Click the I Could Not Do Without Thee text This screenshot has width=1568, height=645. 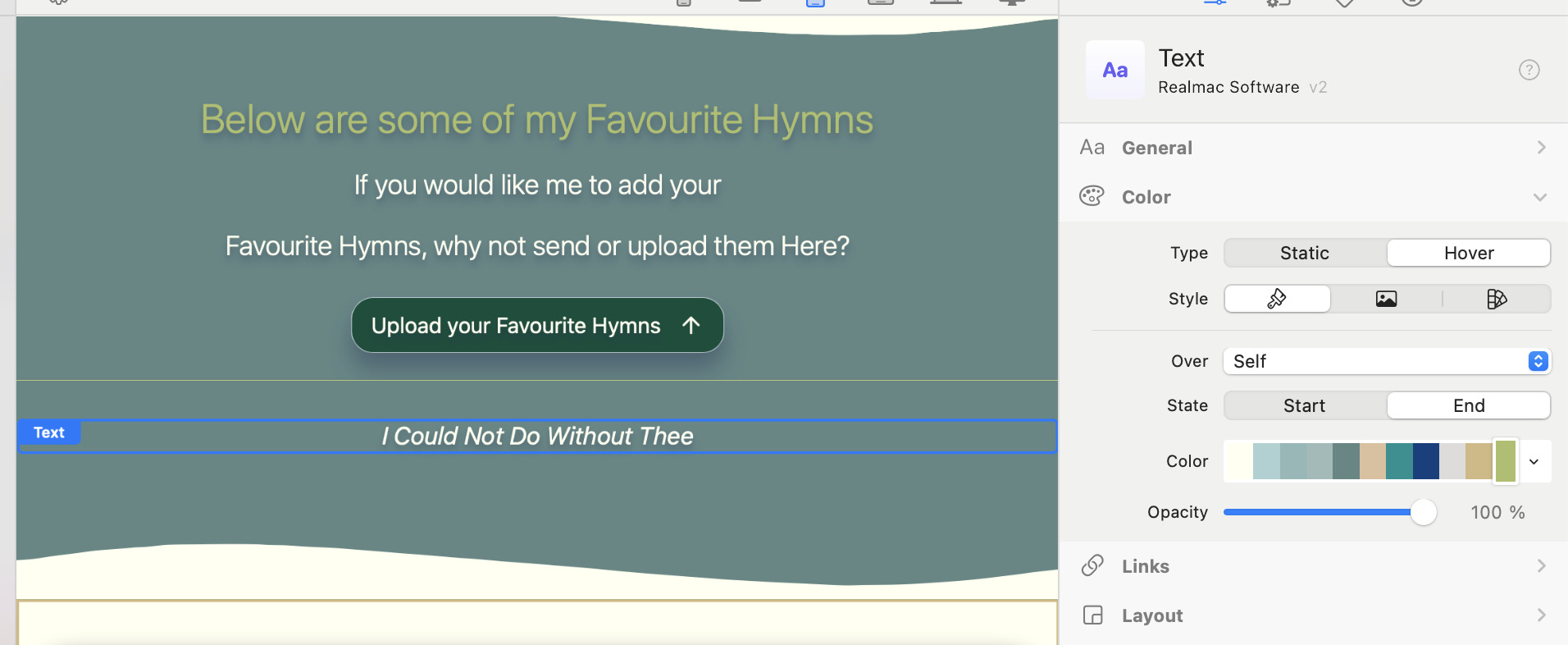[x=537, y=437]
